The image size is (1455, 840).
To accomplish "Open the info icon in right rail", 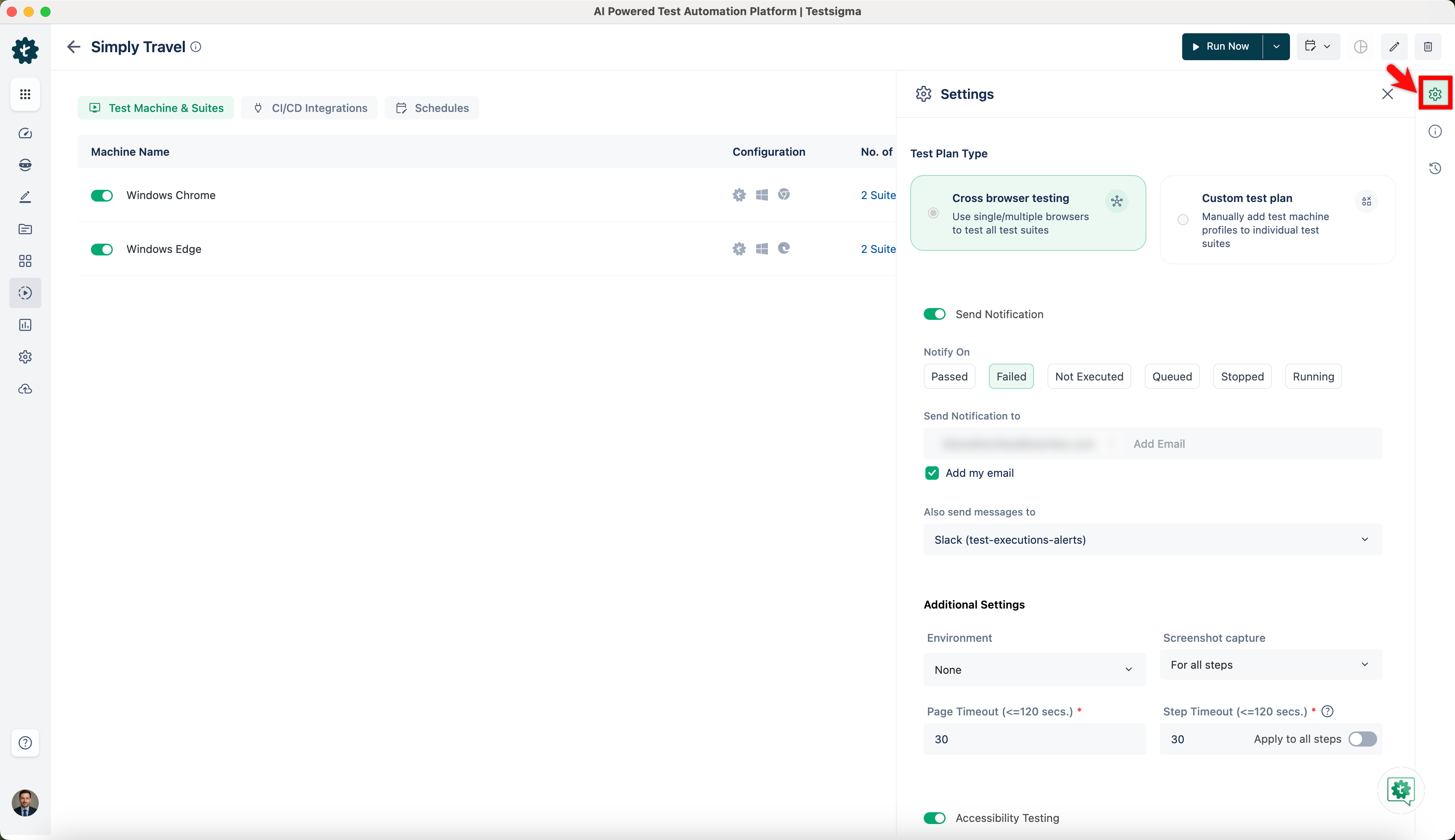I will pos(1435,132).
